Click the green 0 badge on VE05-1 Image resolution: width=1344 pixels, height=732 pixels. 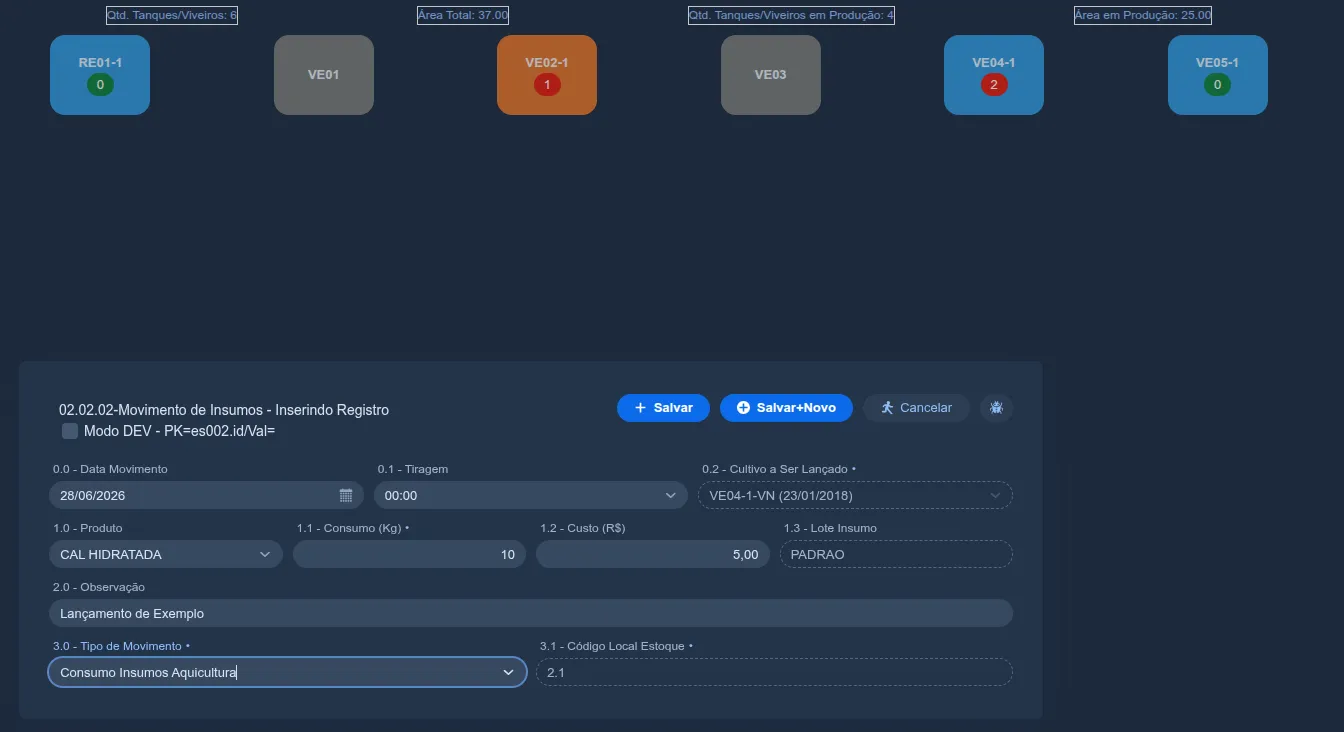pos(1217,85)
